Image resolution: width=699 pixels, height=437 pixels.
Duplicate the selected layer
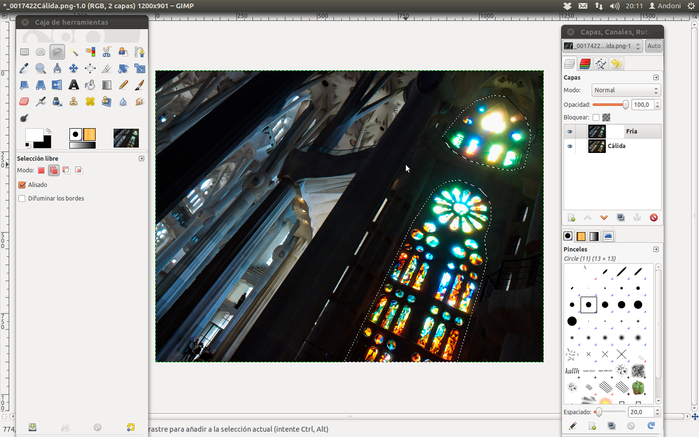tap(621, 218)
